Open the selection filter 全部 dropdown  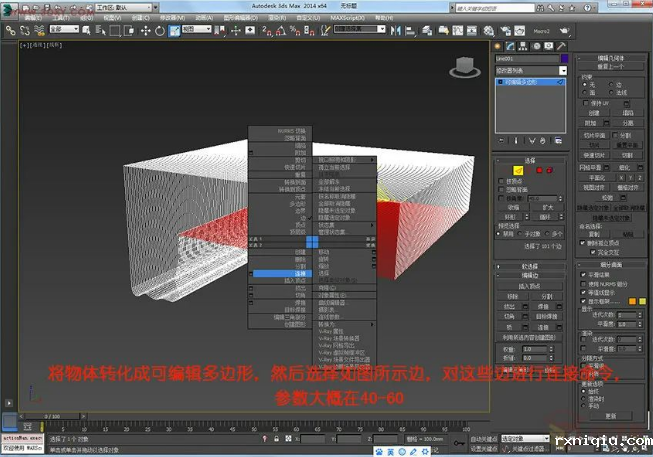tap(64, 29)
